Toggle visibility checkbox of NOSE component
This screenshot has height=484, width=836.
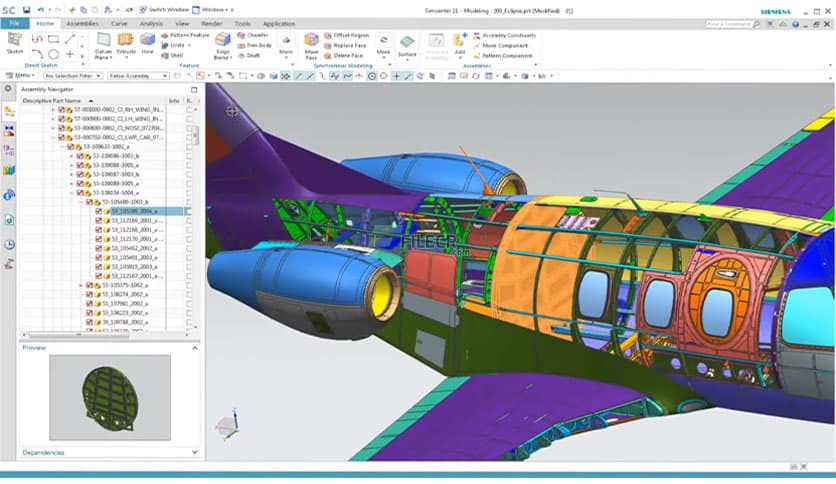pyautogui.click(x=61, y=128)
